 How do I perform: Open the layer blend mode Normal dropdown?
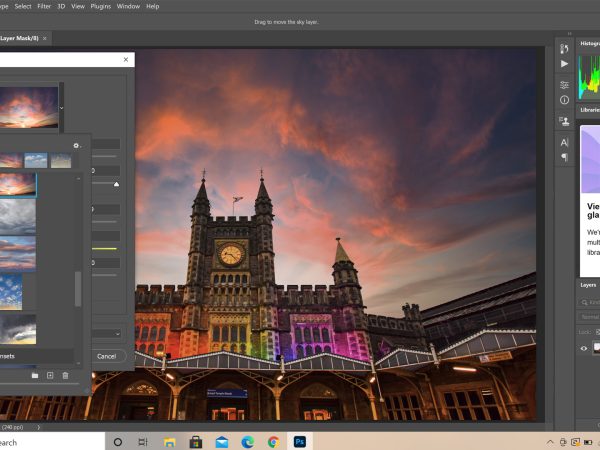[x=589, y=317]
